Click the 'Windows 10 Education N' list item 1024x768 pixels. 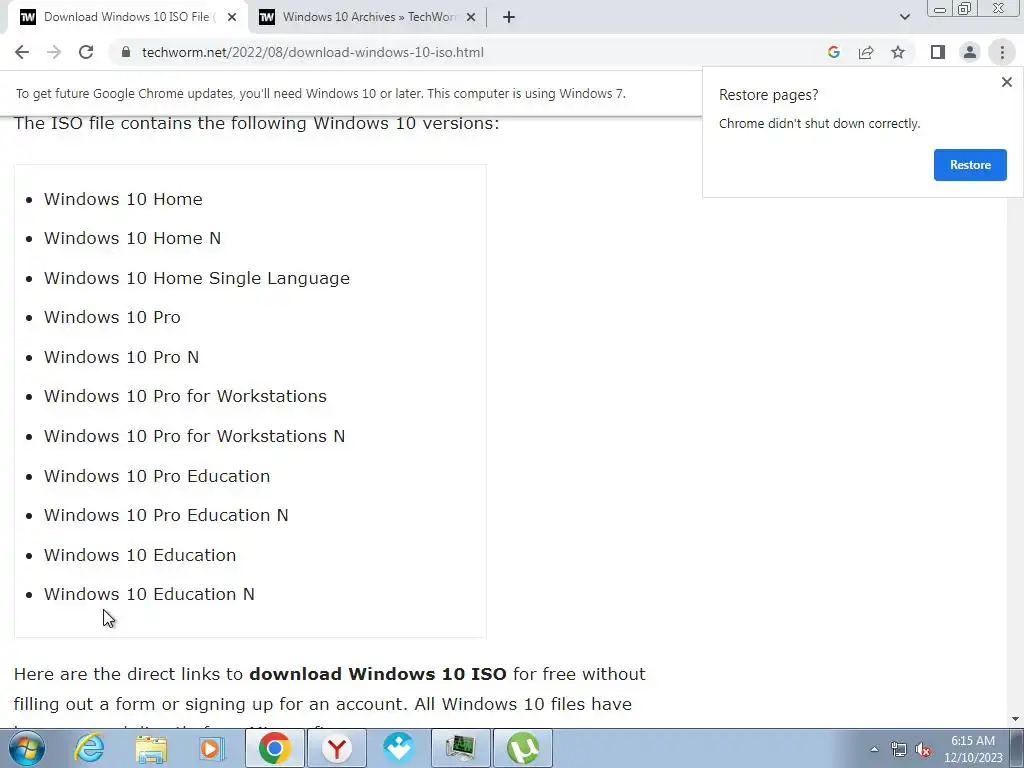pyautogui.click(x=149, y=594)
